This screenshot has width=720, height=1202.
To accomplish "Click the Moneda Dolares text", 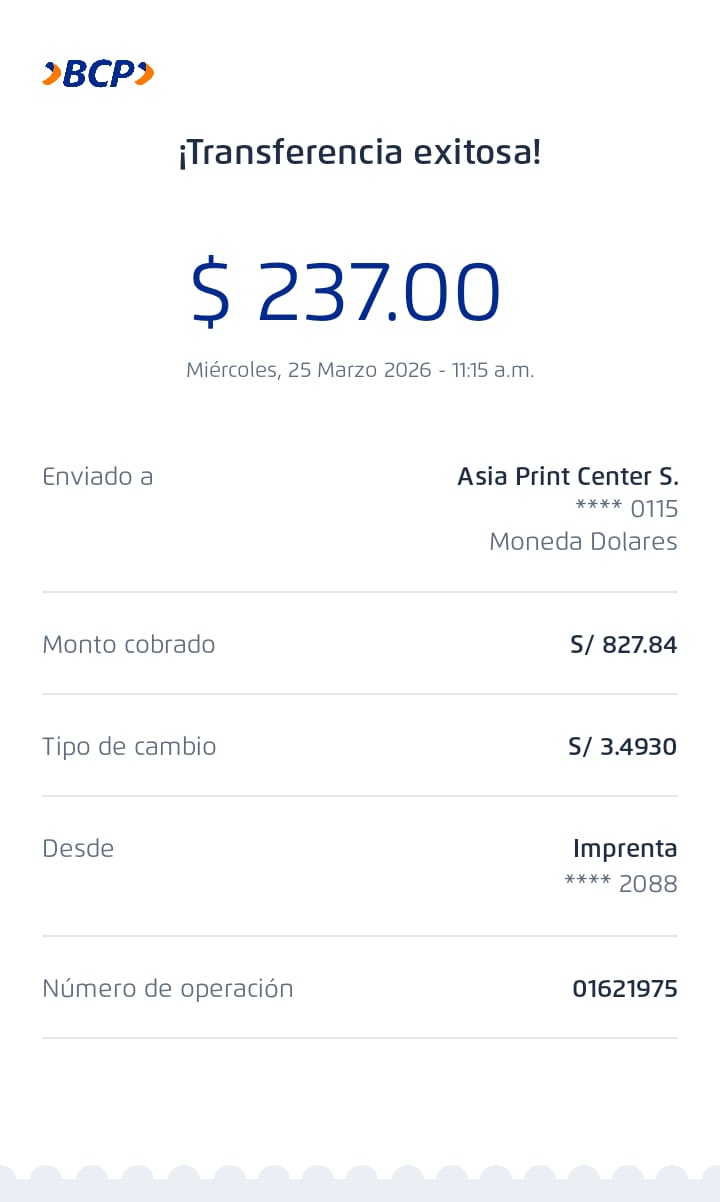I will [x=583, y=542].
